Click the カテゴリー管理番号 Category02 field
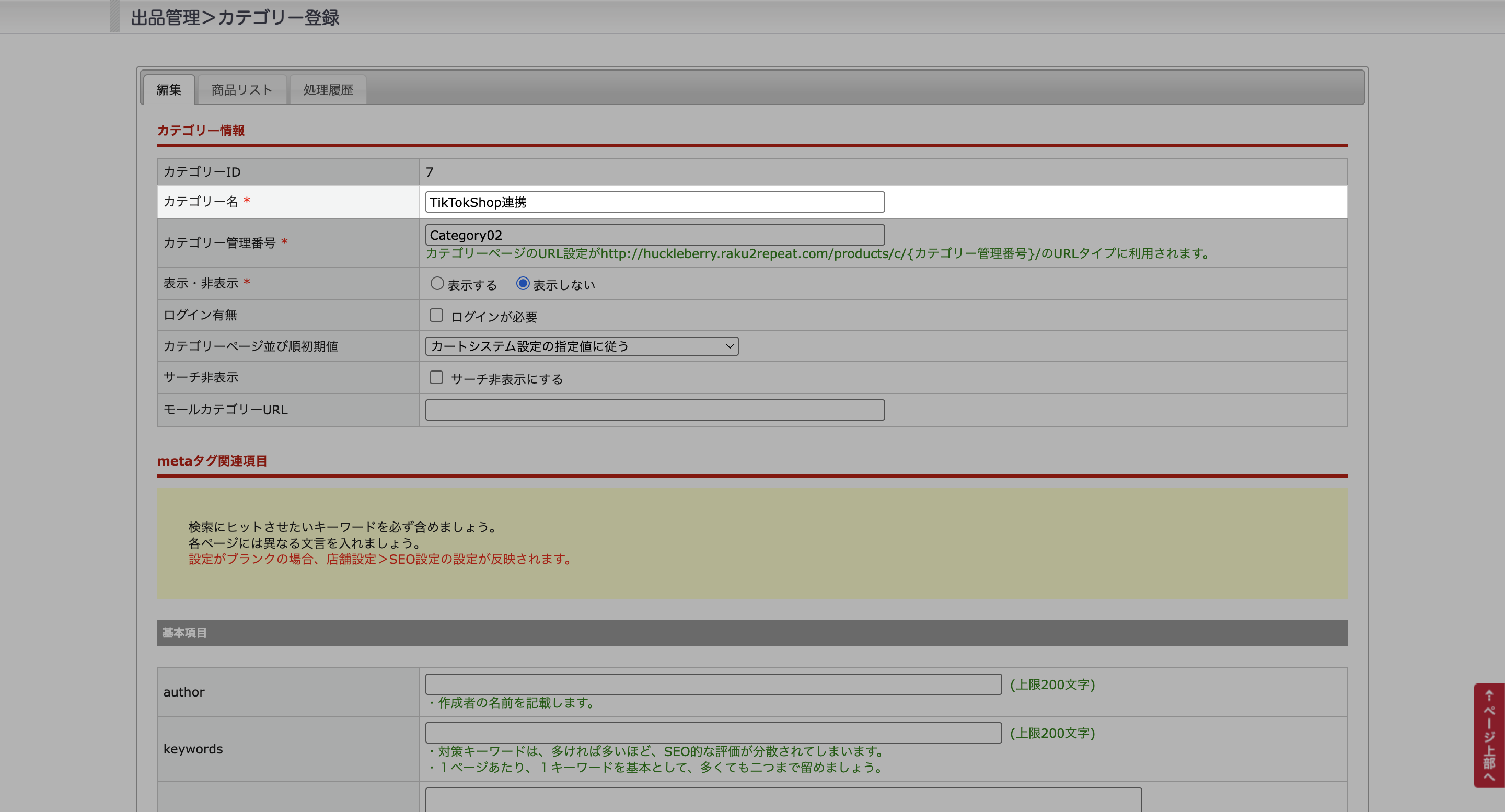1505x812 pixels. point(654,235)
